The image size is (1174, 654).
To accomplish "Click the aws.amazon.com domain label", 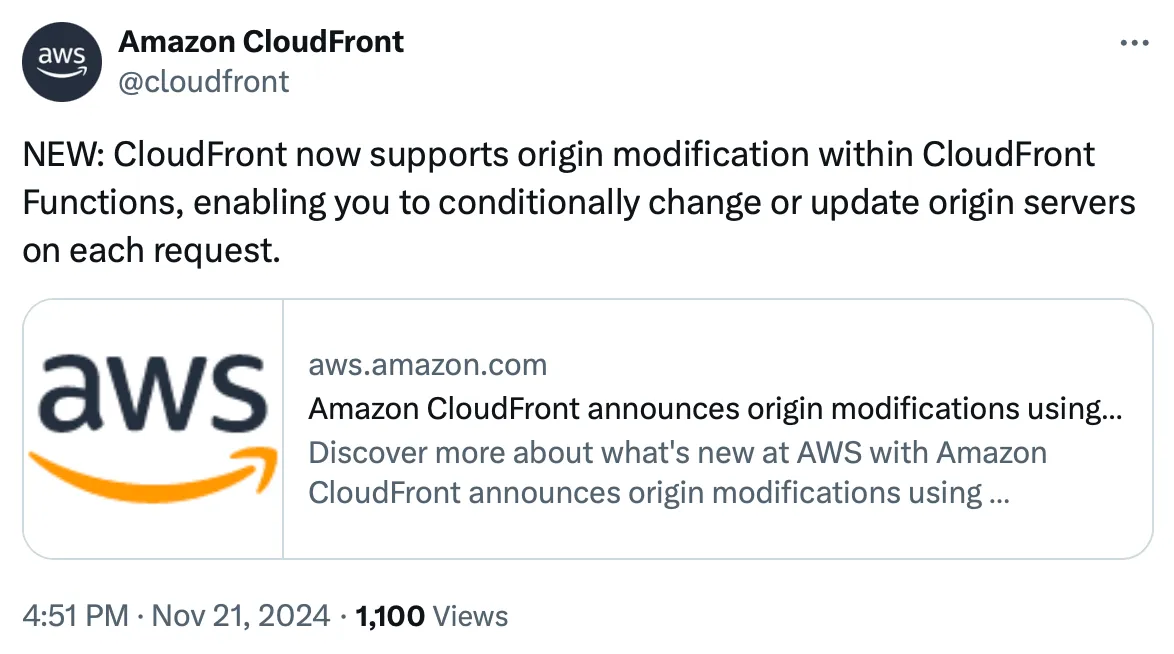I will click(427, 364).
